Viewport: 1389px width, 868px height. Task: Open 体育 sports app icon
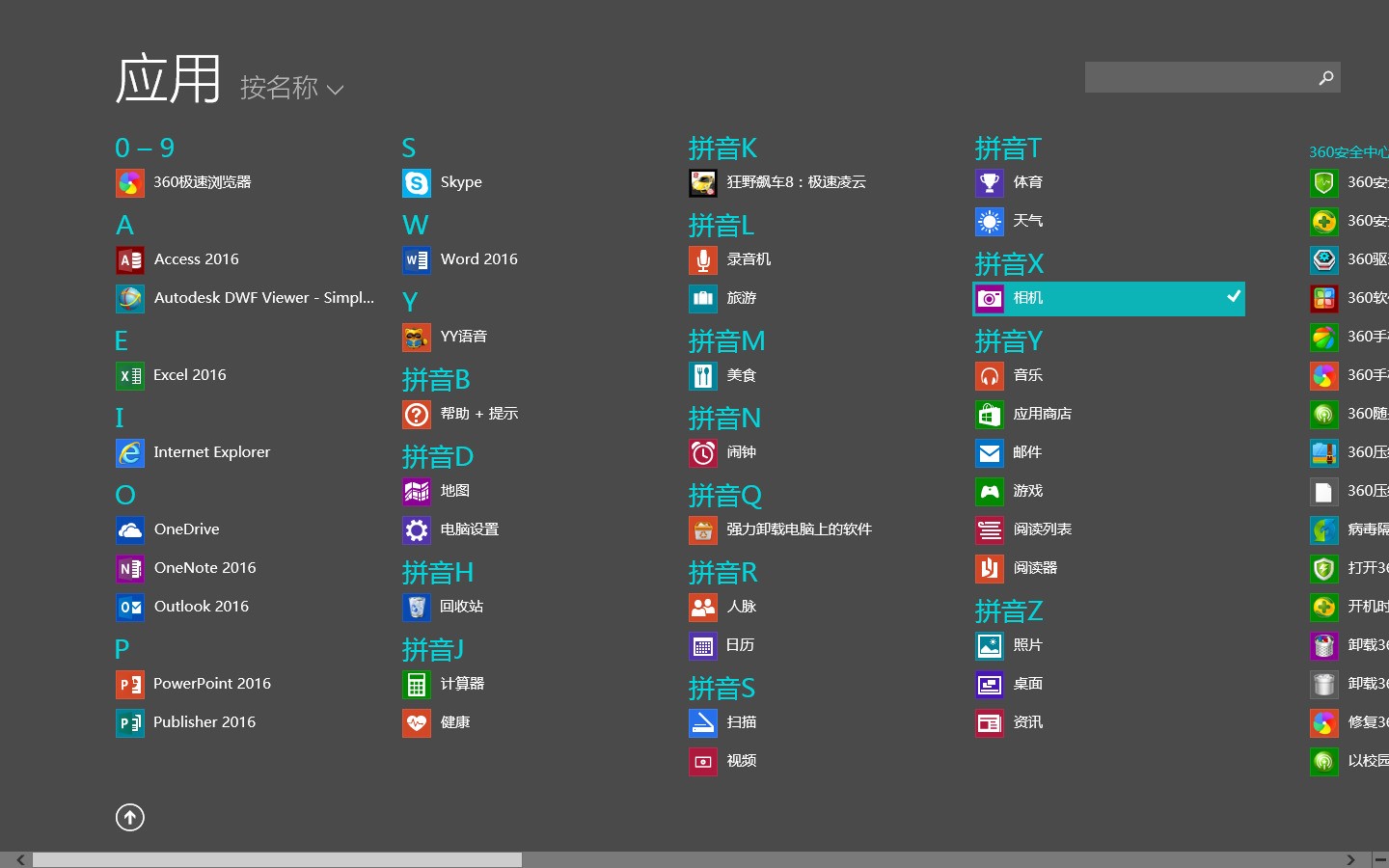[990, 182]
